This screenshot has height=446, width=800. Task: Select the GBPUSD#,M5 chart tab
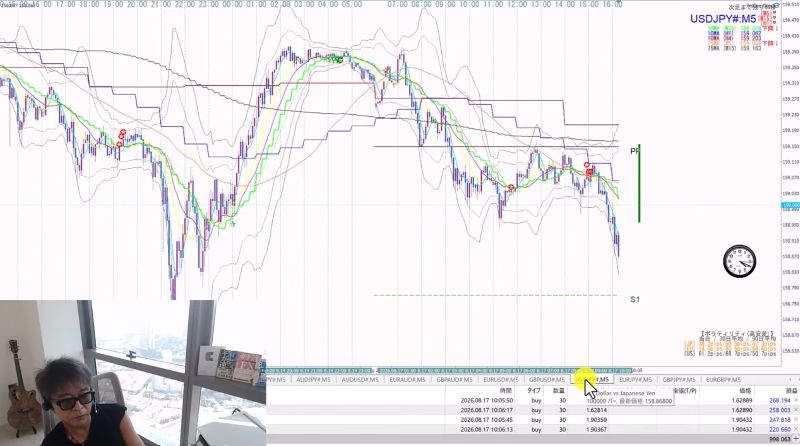pyautogui.click(x=546, y=380)
